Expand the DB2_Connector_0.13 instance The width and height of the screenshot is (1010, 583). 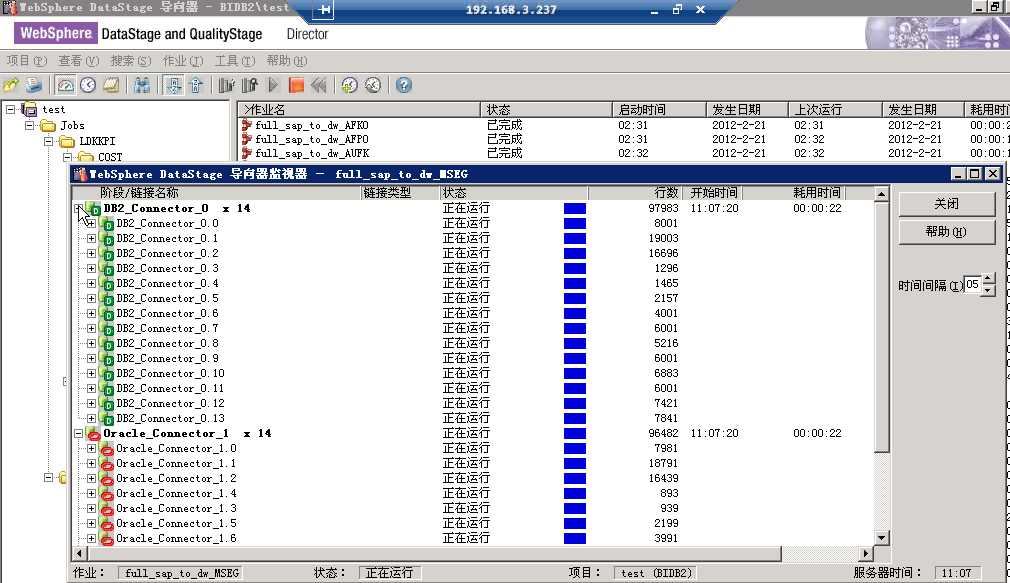click(x=91, y=419)
